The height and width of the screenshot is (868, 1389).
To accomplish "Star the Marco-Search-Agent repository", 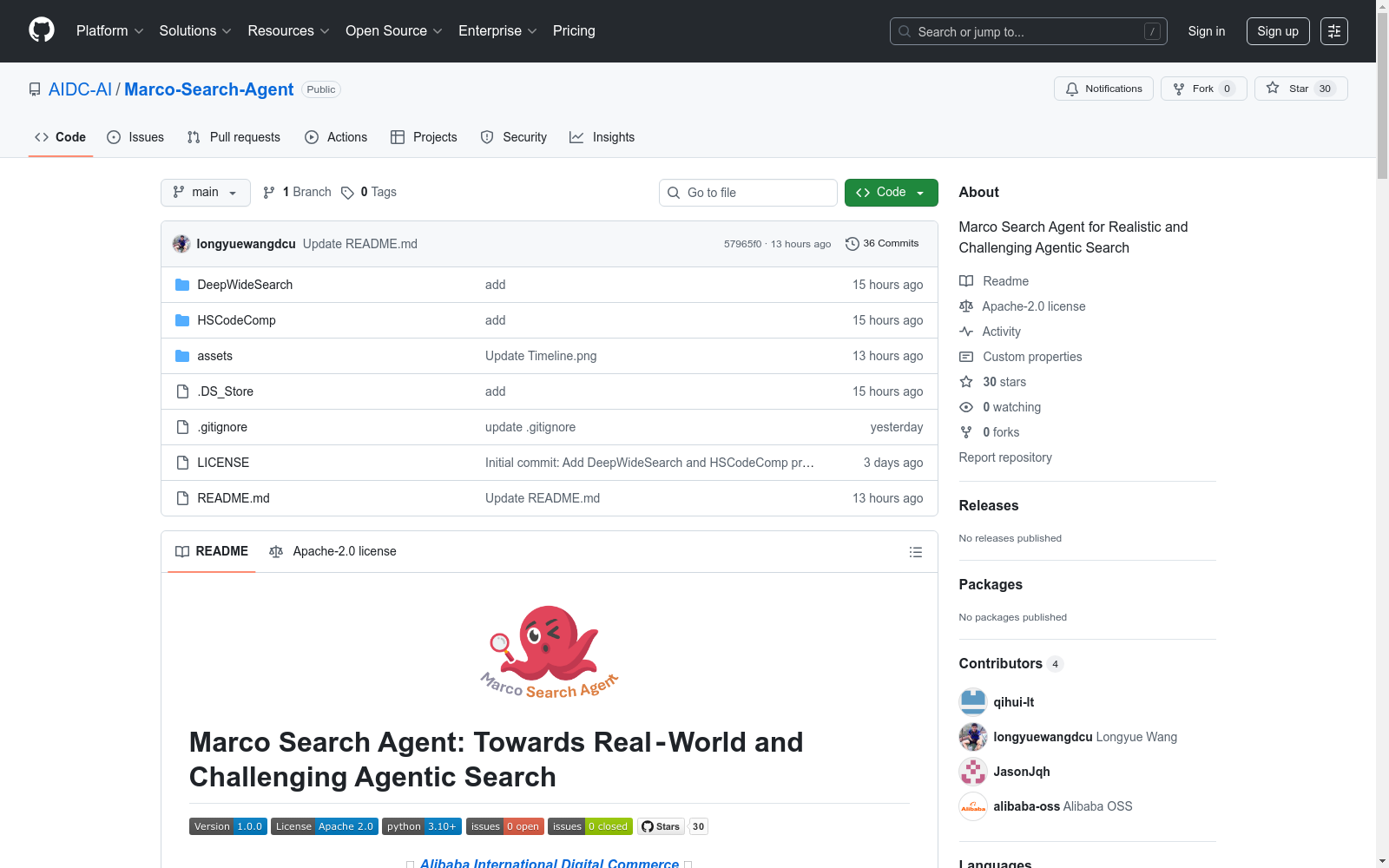I will pyautogui.click(x=1301, y=89).
